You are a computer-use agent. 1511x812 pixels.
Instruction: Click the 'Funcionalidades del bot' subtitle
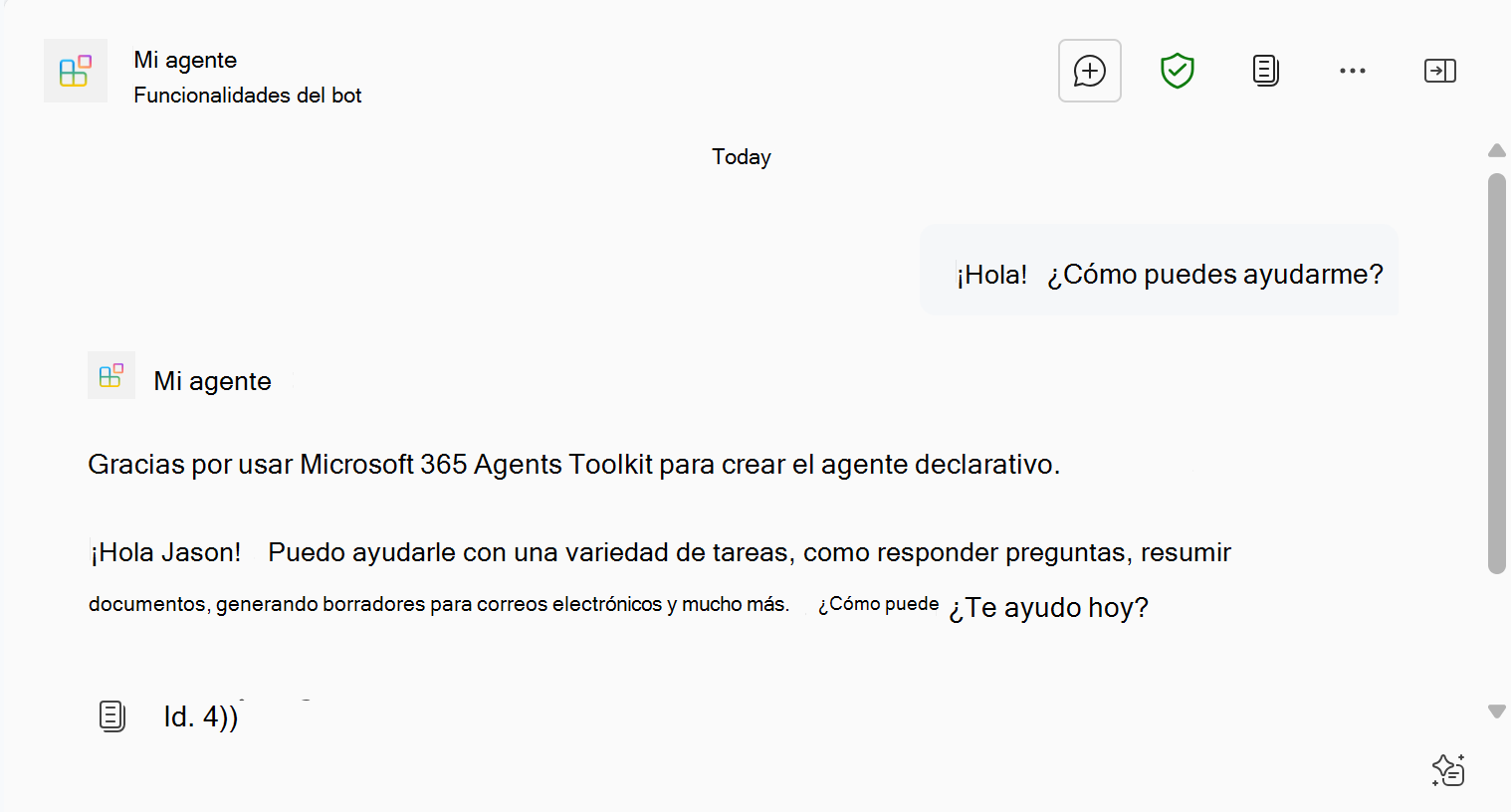pos(248,96)
